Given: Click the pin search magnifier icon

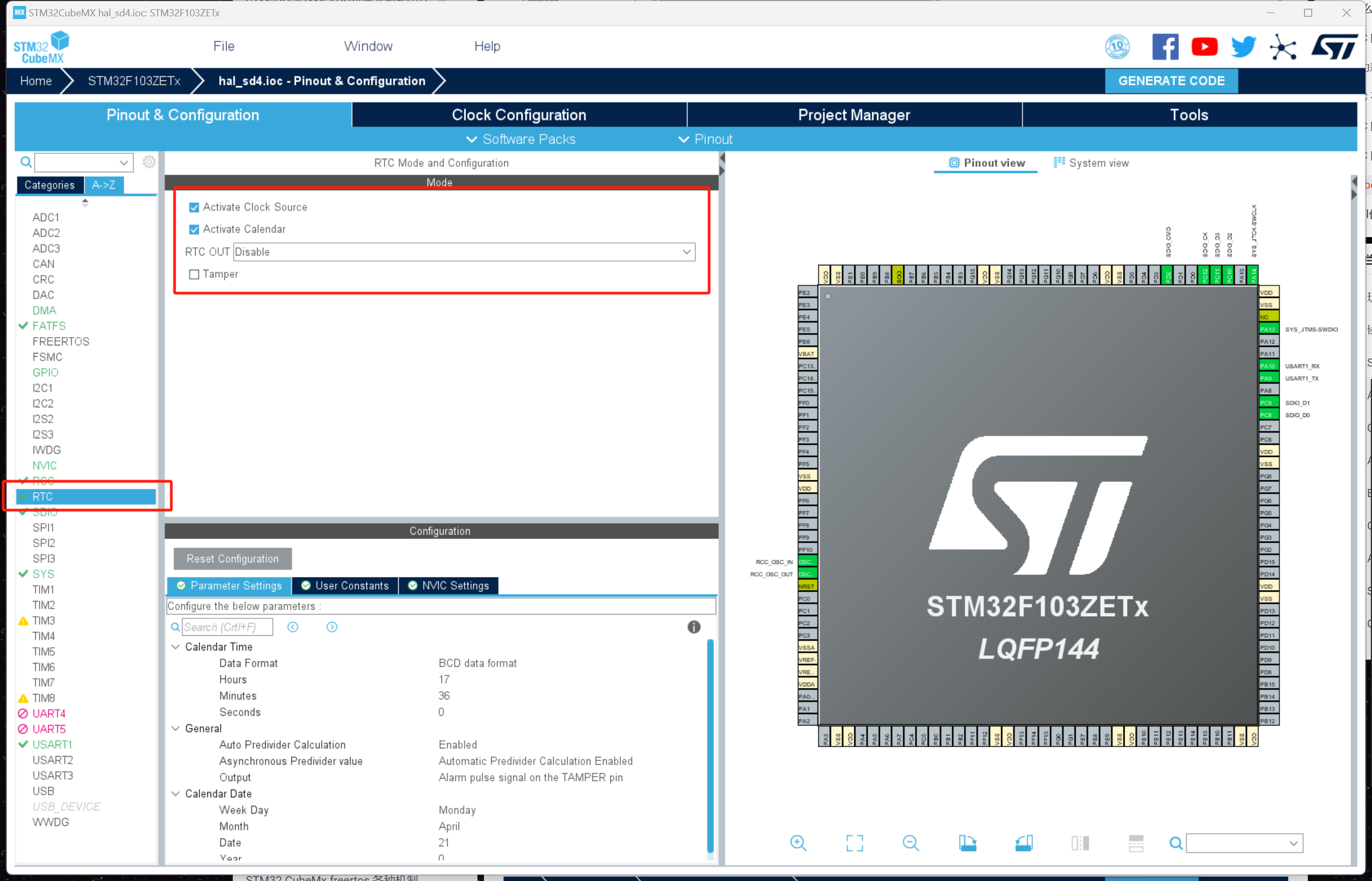Looking at the screenshot, I should [1176, 843].
